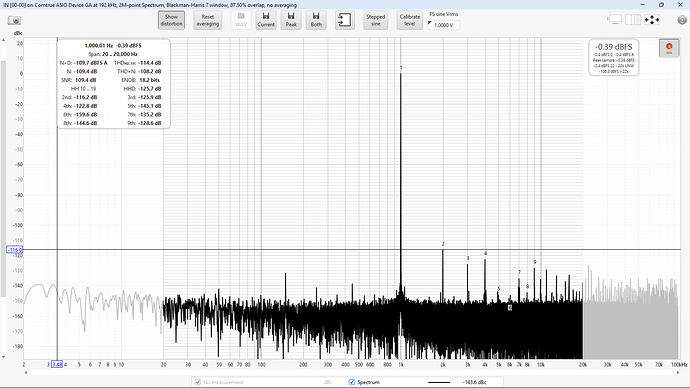Click harmonic marker 9 near 9k
Screen dimensions: 690x388
535,262
